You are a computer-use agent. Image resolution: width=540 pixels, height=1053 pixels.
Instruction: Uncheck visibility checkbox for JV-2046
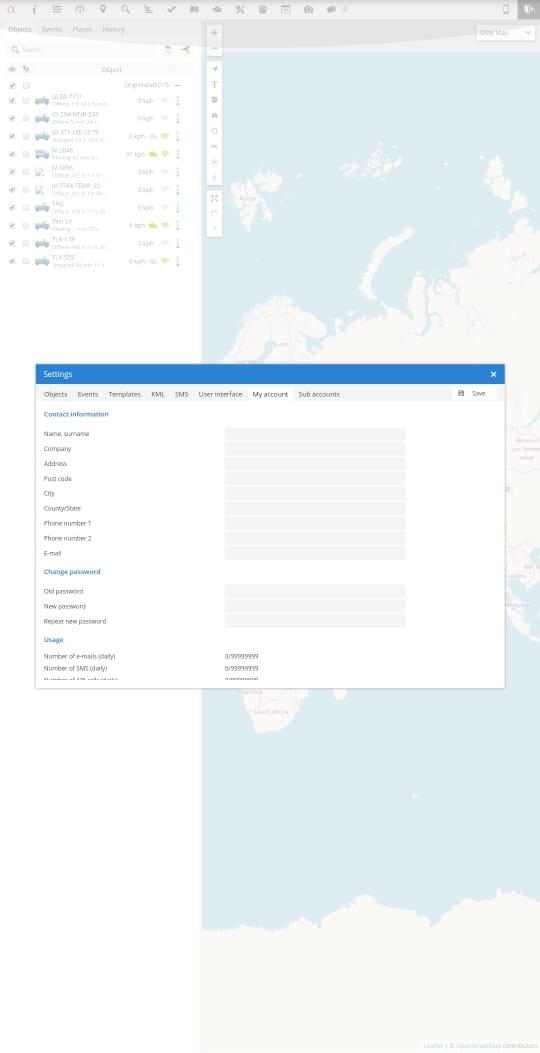click(x=12, y=154)
